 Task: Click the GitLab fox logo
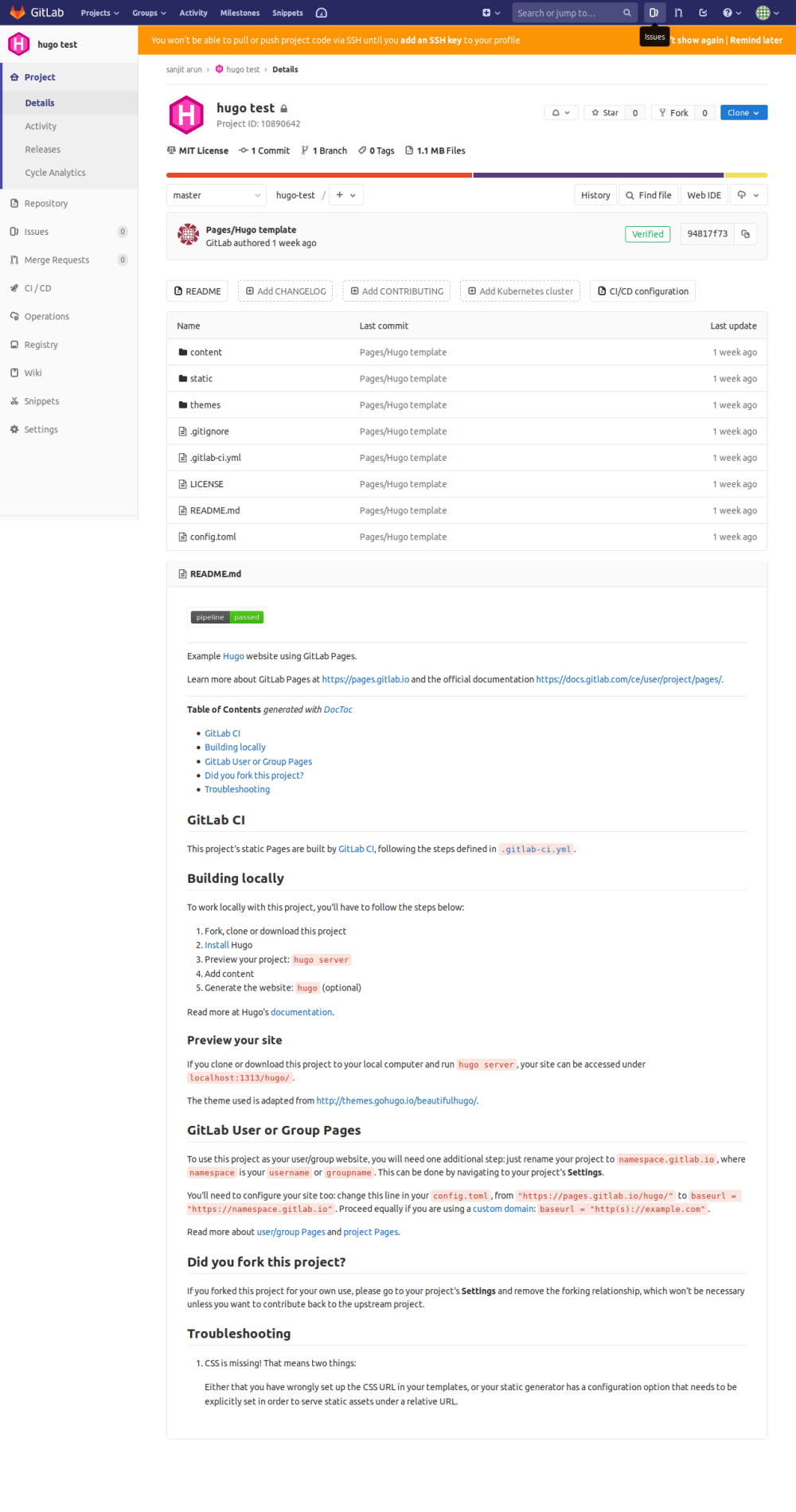pyautogui.click(x=18, y=13)
